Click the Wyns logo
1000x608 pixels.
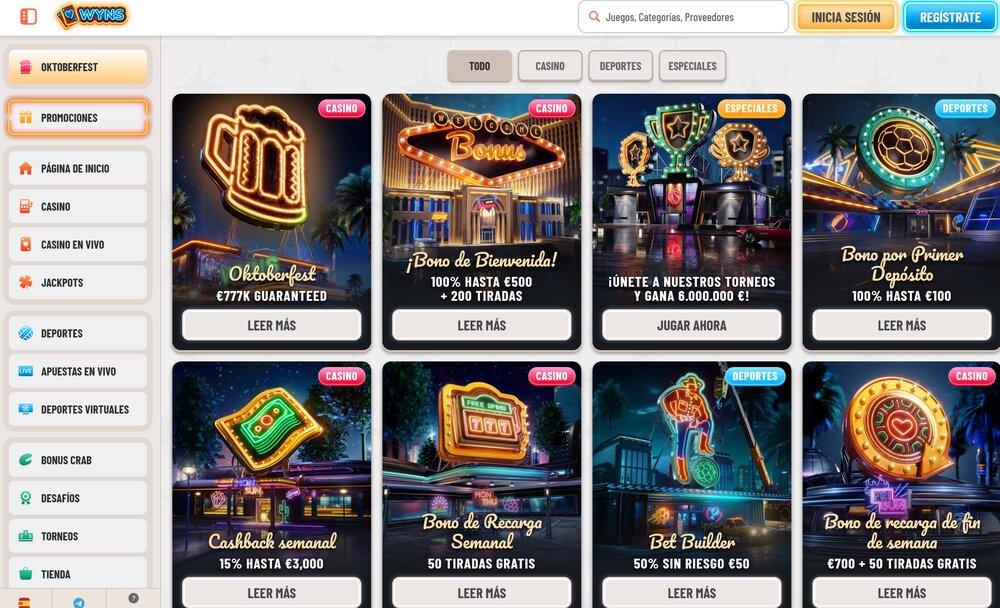(92, 15)
